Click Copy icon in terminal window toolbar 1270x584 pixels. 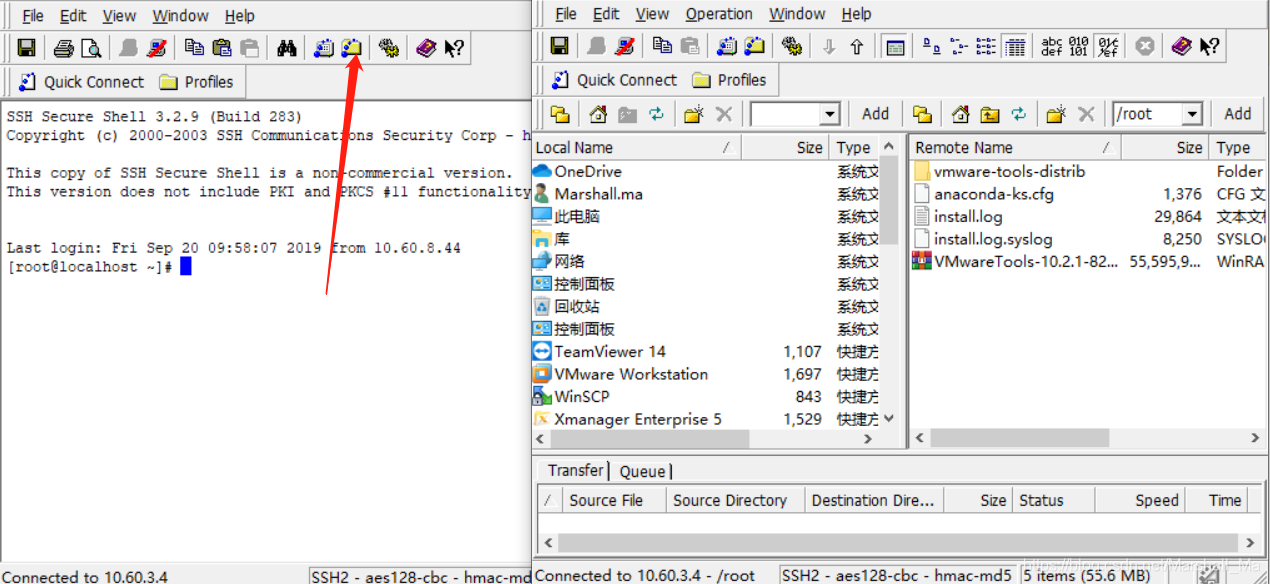[194, 47]
